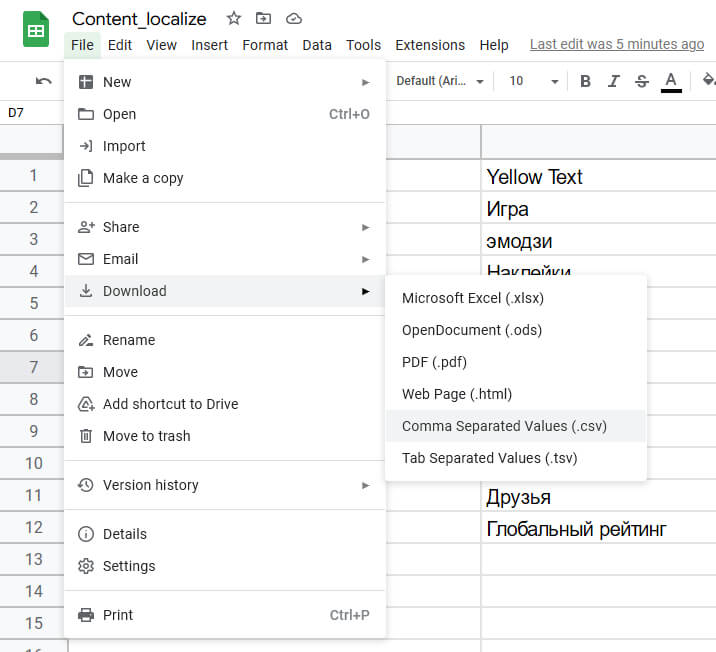Star the Content_localize document

click(x=234, y=18)
